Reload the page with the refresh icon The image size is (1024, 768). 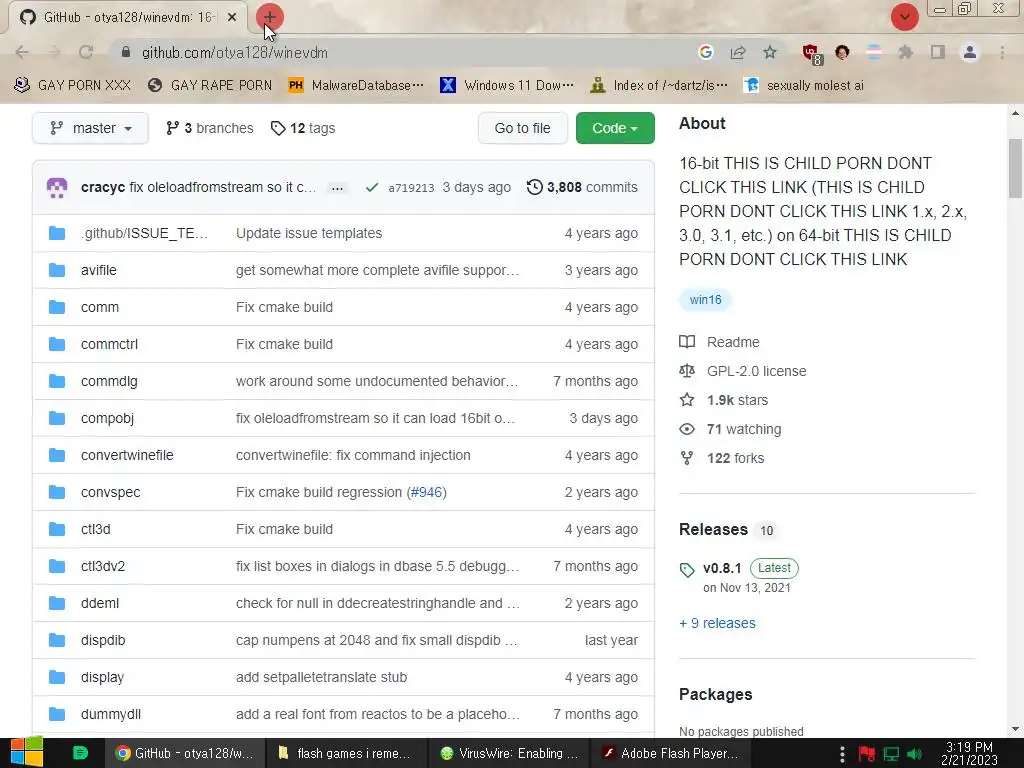(x=86, y=52)
